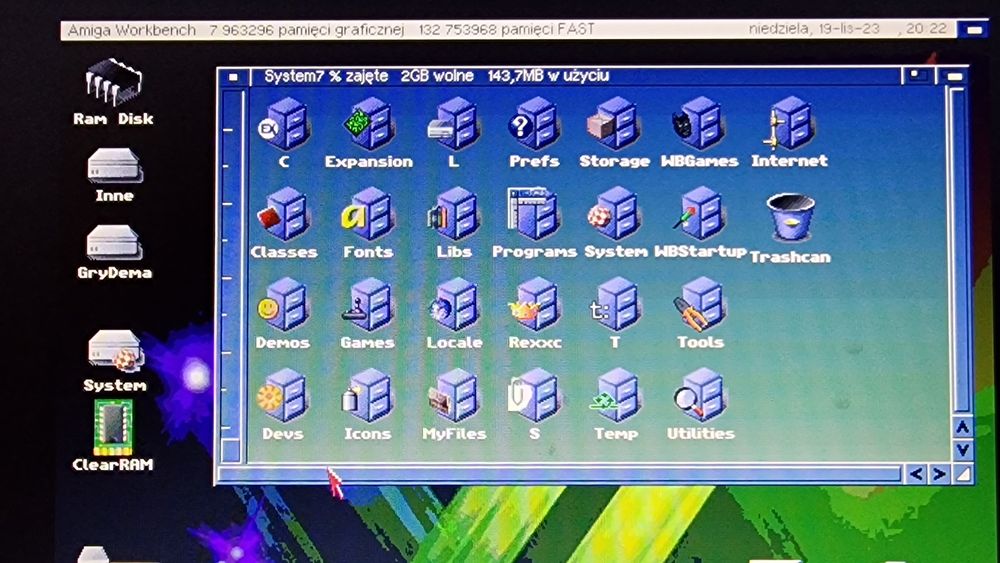The image size is (1000, 563).
Task: Click the scroll down arrow
Action: pos(962,451)
